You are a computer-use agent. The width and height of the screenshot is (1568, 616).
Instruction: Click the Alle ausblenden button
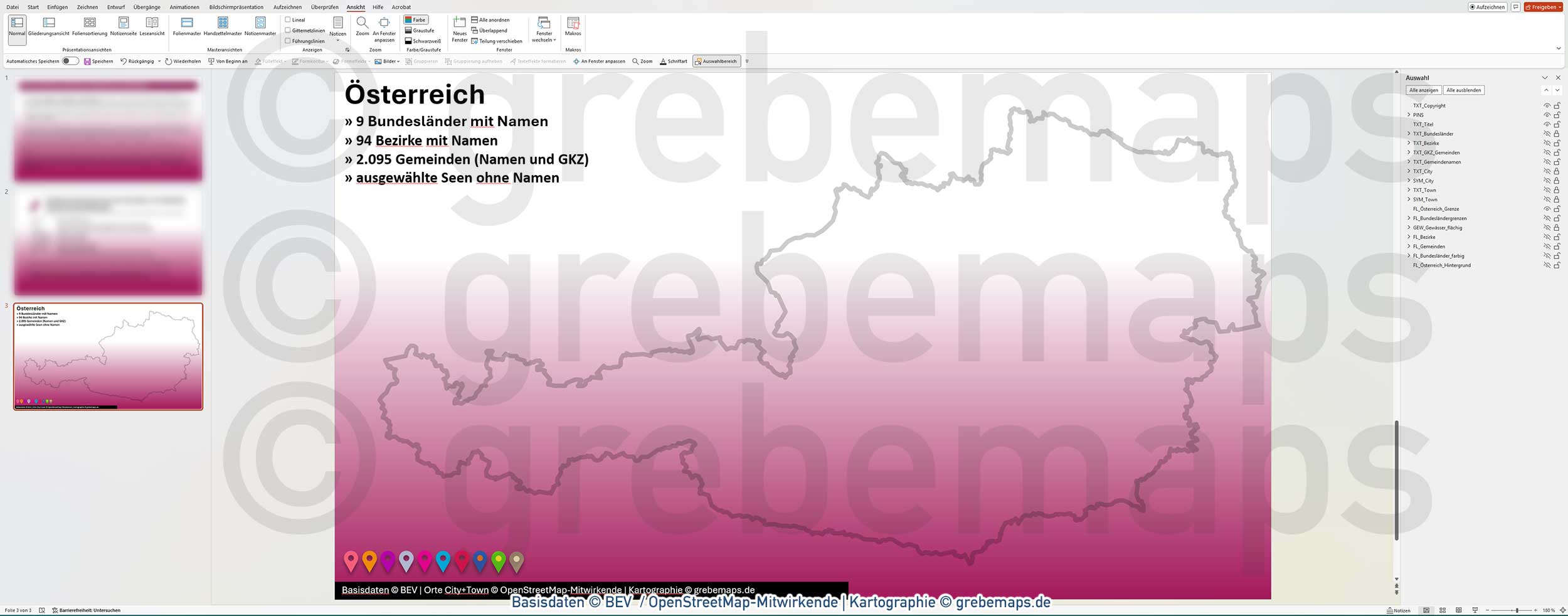(x=1464, y=90)
